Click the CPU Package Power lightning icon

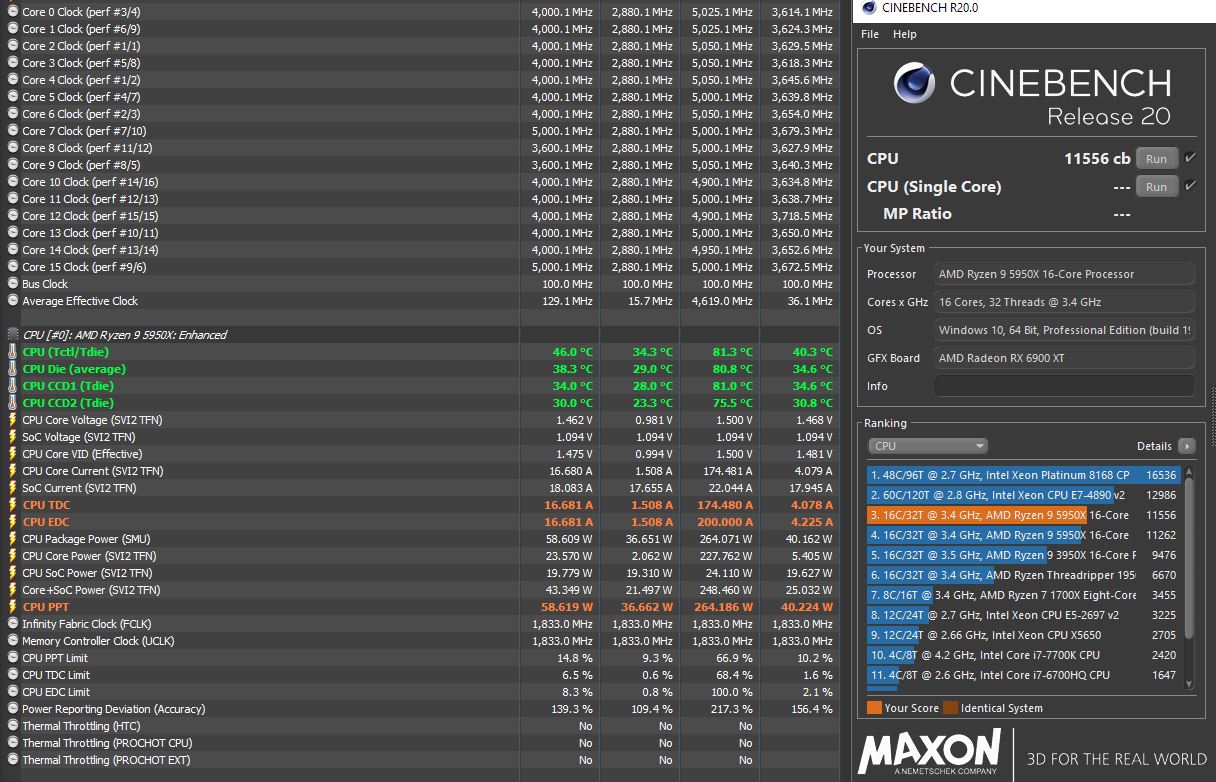13,539
